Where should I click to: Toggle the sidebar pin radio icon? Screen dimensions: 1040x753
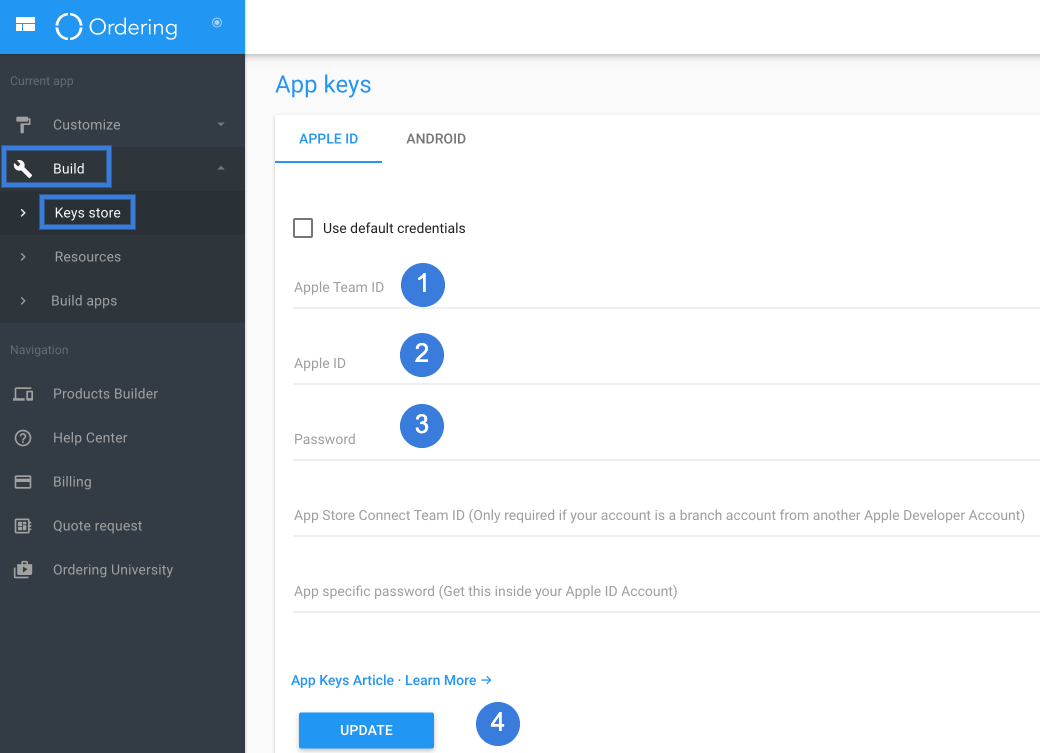point(217,23)
